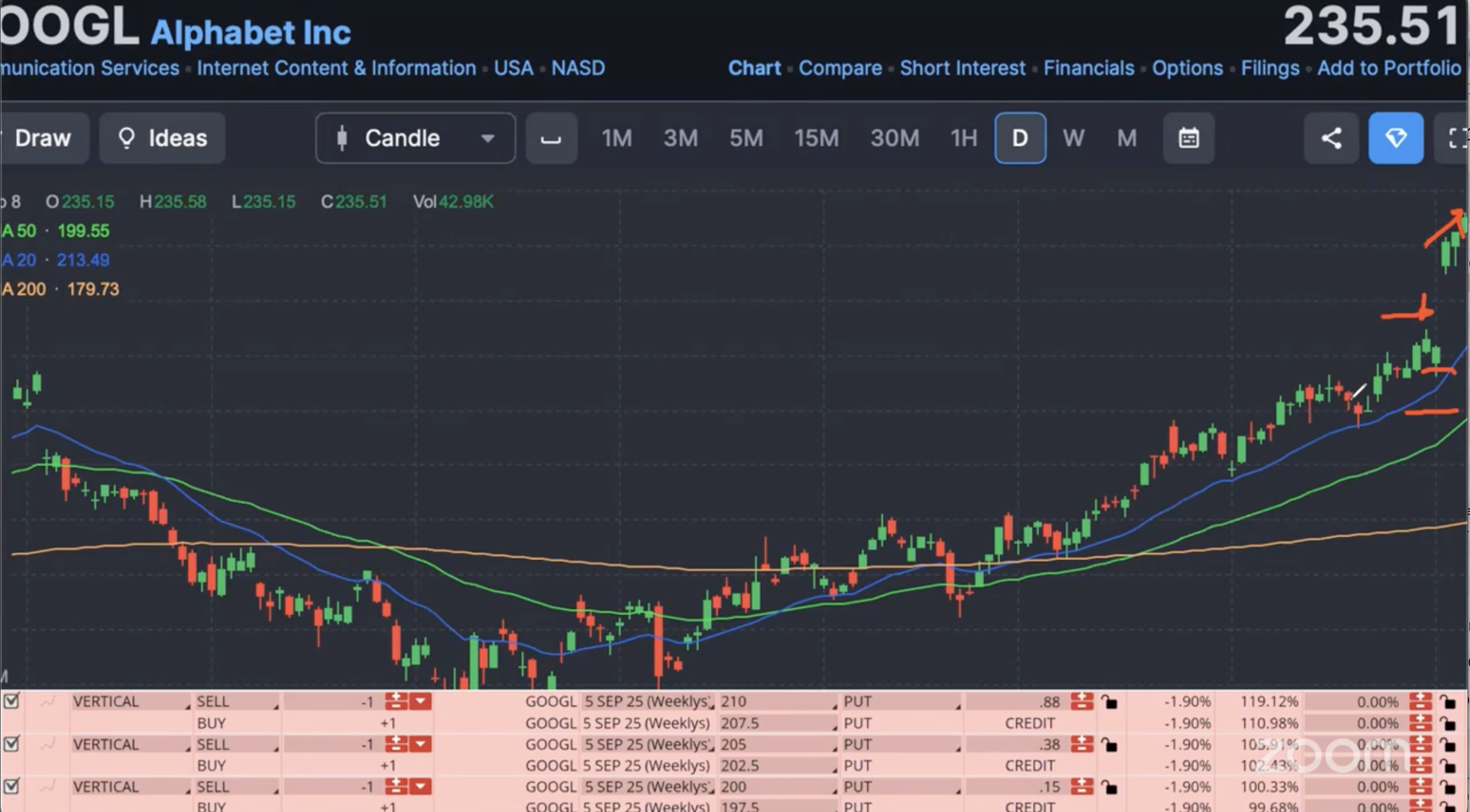1470x812 pixels.
Task: Open the Candle chart type dropdown
Action: click(x=415, y=138)
